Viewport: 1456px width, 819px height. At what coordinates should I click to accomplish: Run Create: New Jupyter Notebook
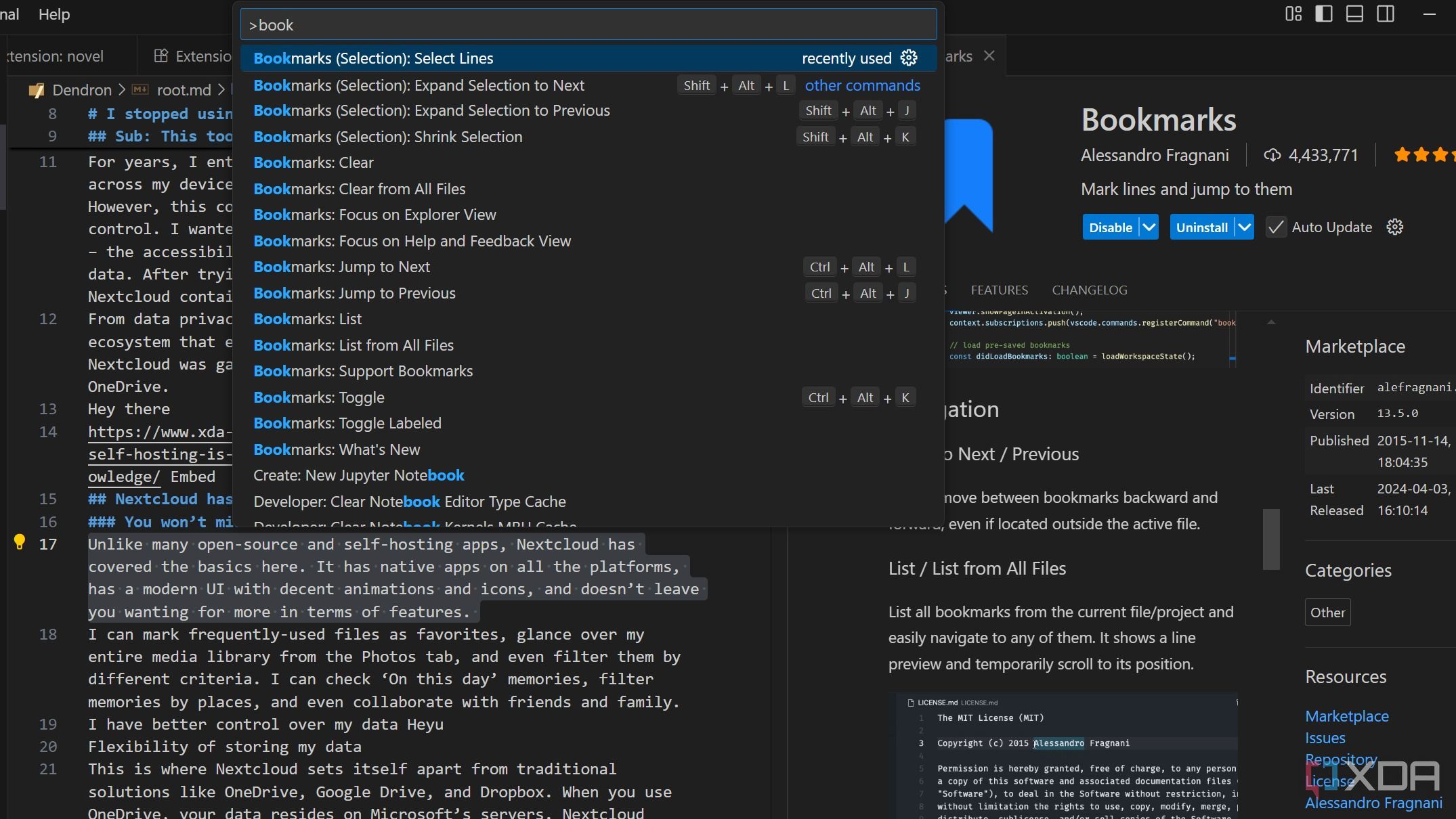(588, 476)
